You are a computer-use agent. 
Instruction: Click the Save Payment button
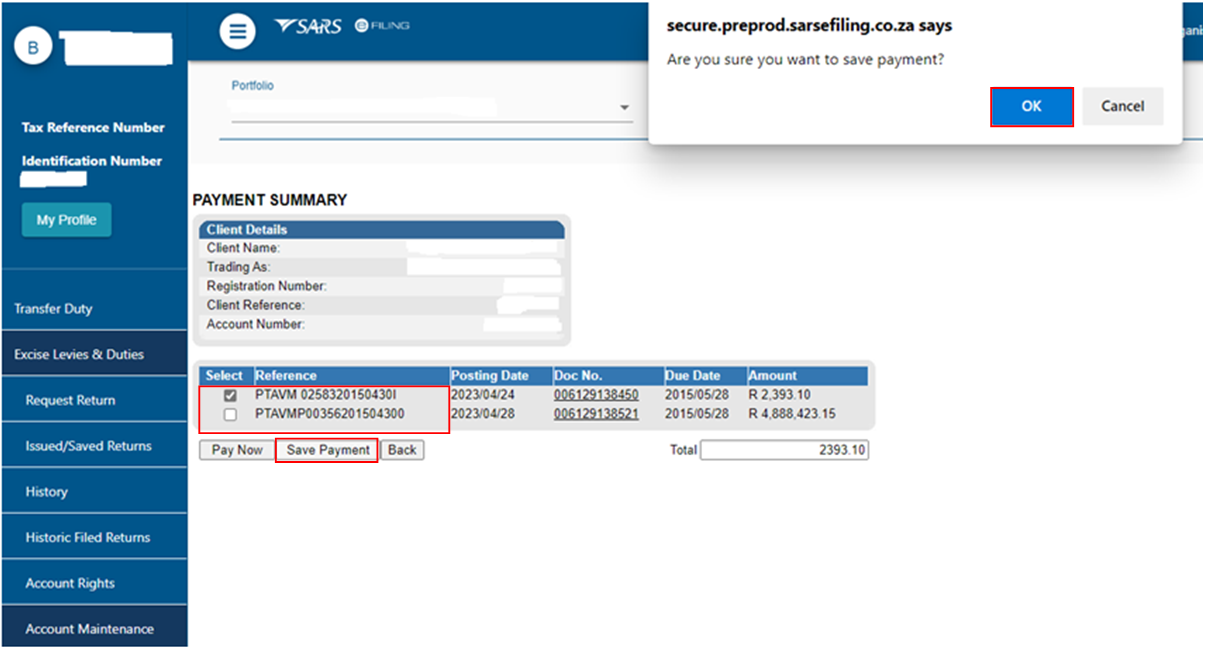[328, 450]
